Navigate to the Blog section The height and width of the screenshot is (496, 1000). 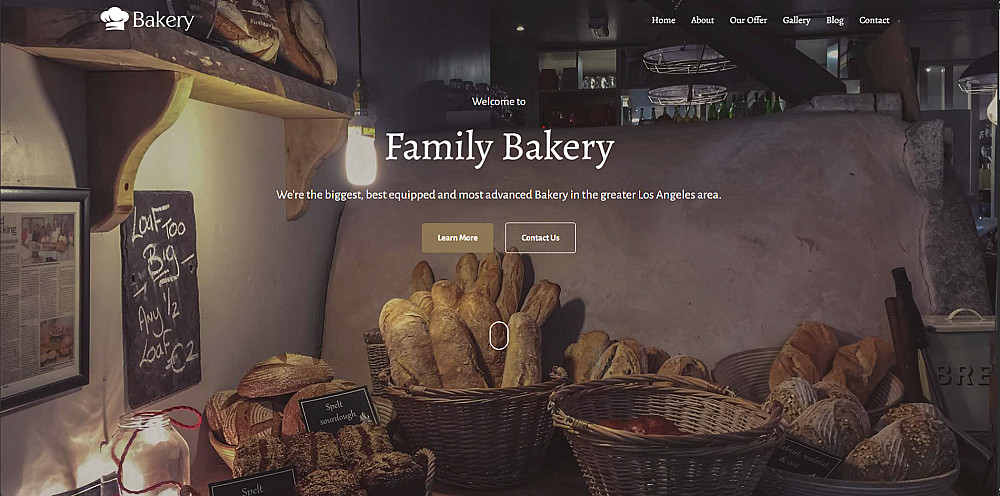click(x=835, y=20)
